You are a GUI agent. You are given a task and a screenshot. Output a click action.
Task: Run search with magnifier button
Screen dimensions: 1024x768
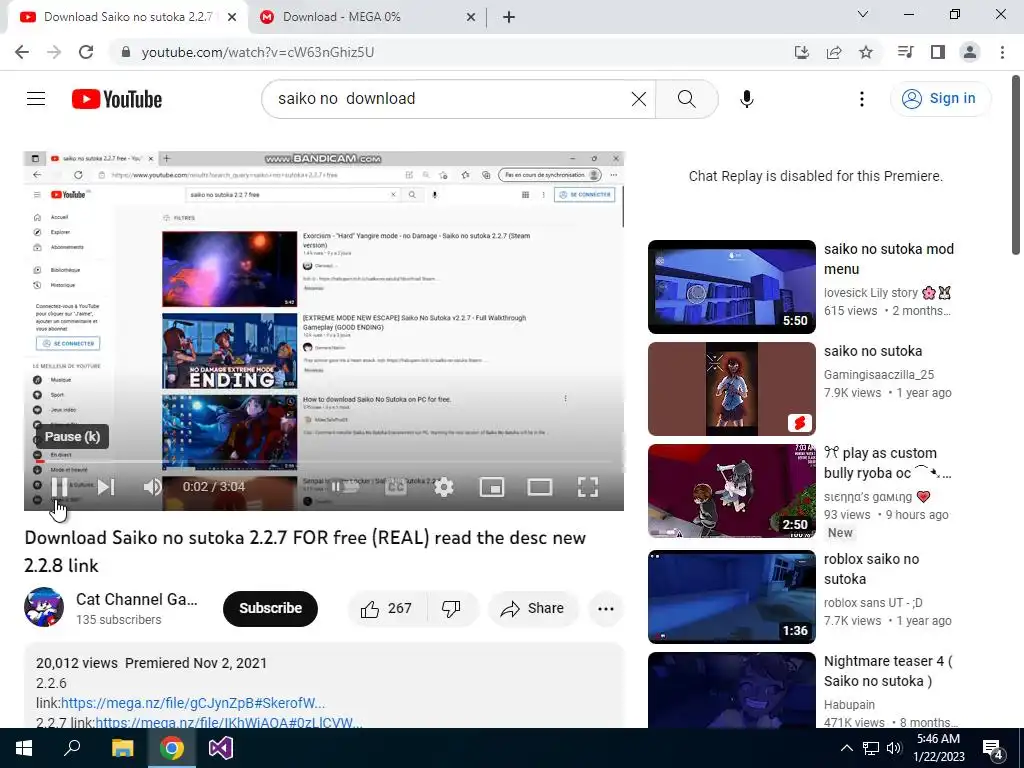click(686, 99)
